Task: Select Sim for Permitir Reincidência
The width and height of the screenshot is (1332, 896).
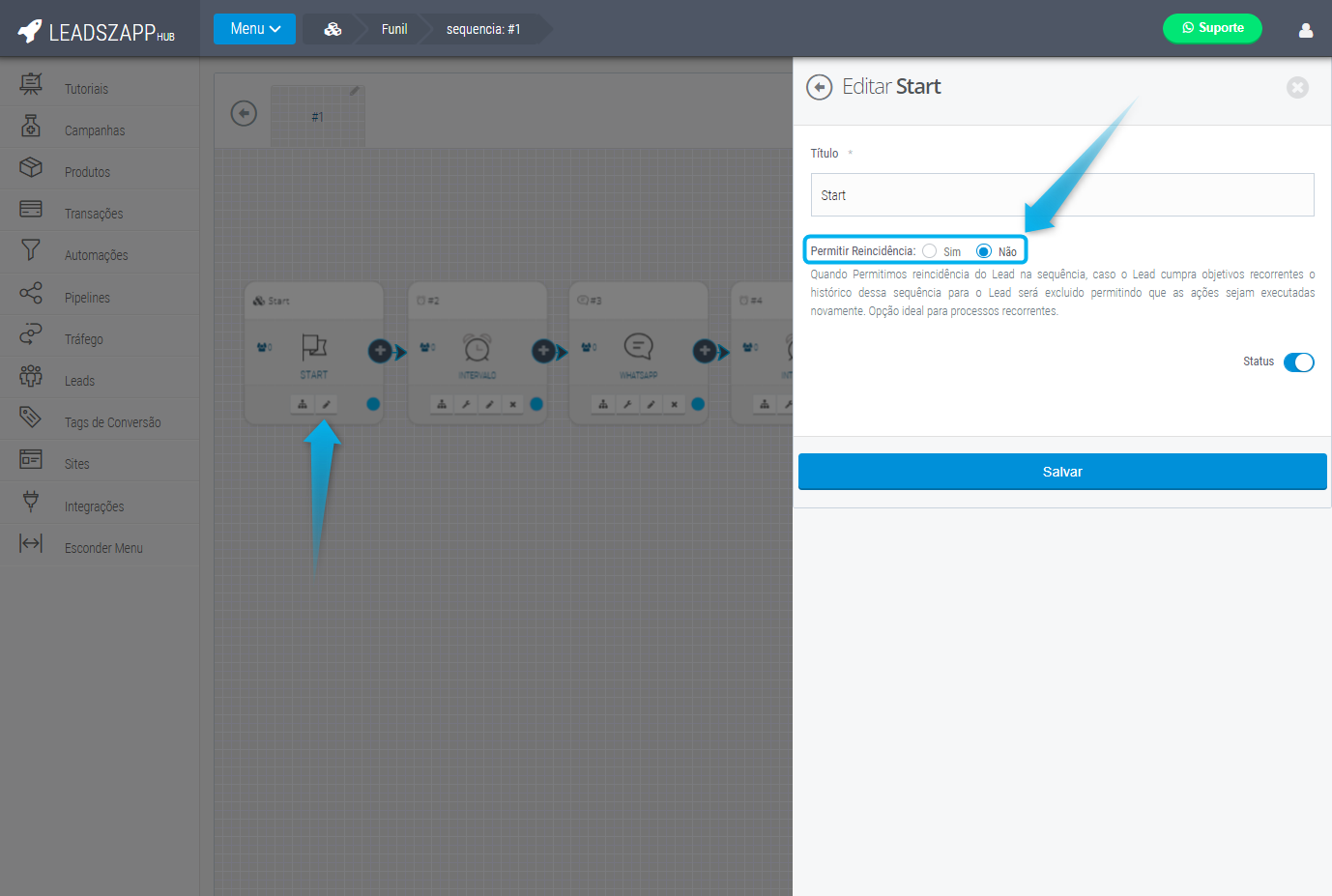Action: [x=930, y=251]
